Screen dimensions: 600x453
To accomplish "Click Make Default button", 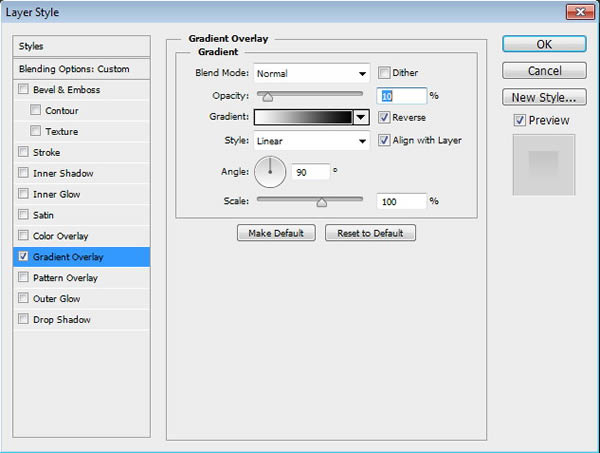I will (276, 233).
